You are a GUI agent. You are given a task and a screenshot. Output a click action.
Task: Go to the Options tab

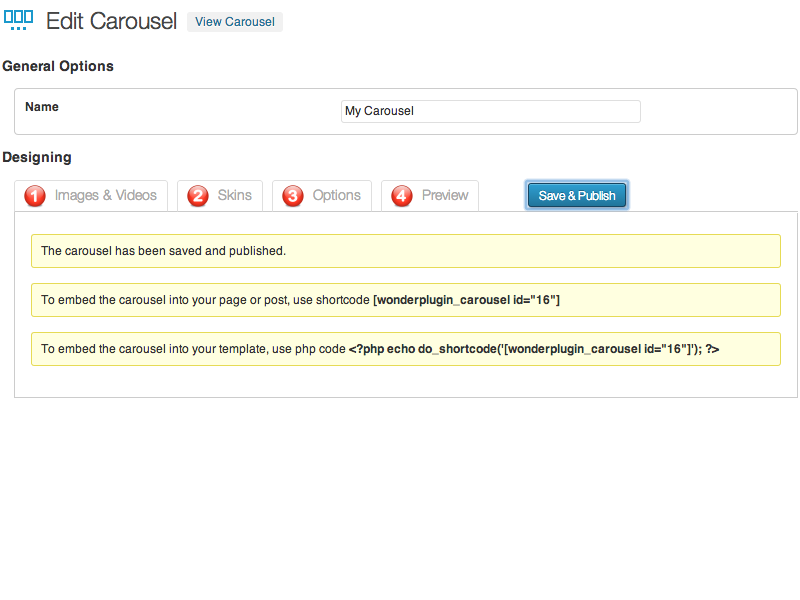336,195
